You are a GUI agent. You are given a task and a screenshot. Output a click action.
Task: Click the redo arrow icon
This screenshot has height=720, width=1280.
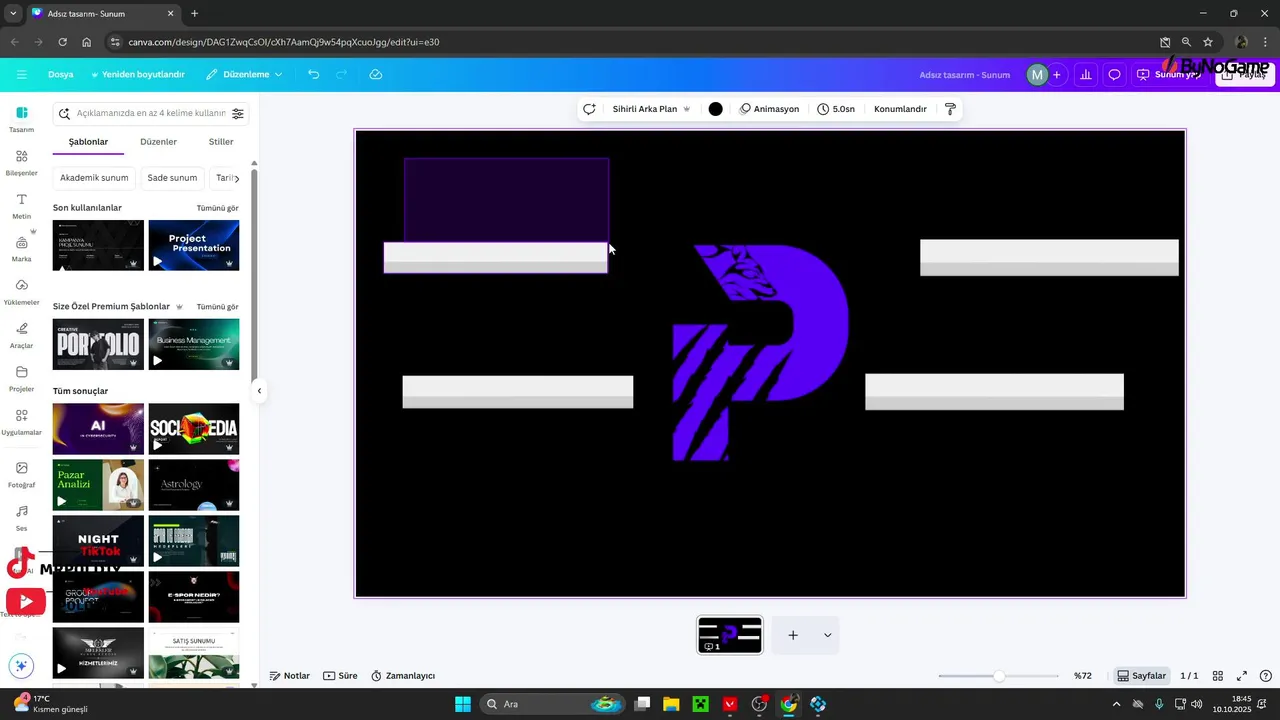point(341,75)
